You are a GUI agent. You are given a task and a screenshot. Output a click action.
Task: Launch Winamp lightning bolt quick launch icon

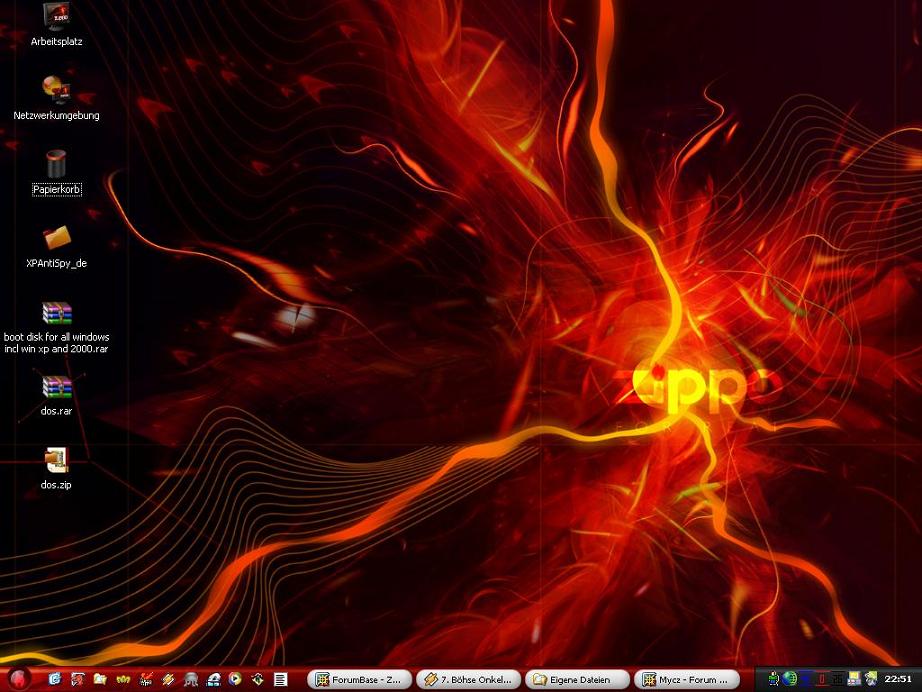(168, 680)
